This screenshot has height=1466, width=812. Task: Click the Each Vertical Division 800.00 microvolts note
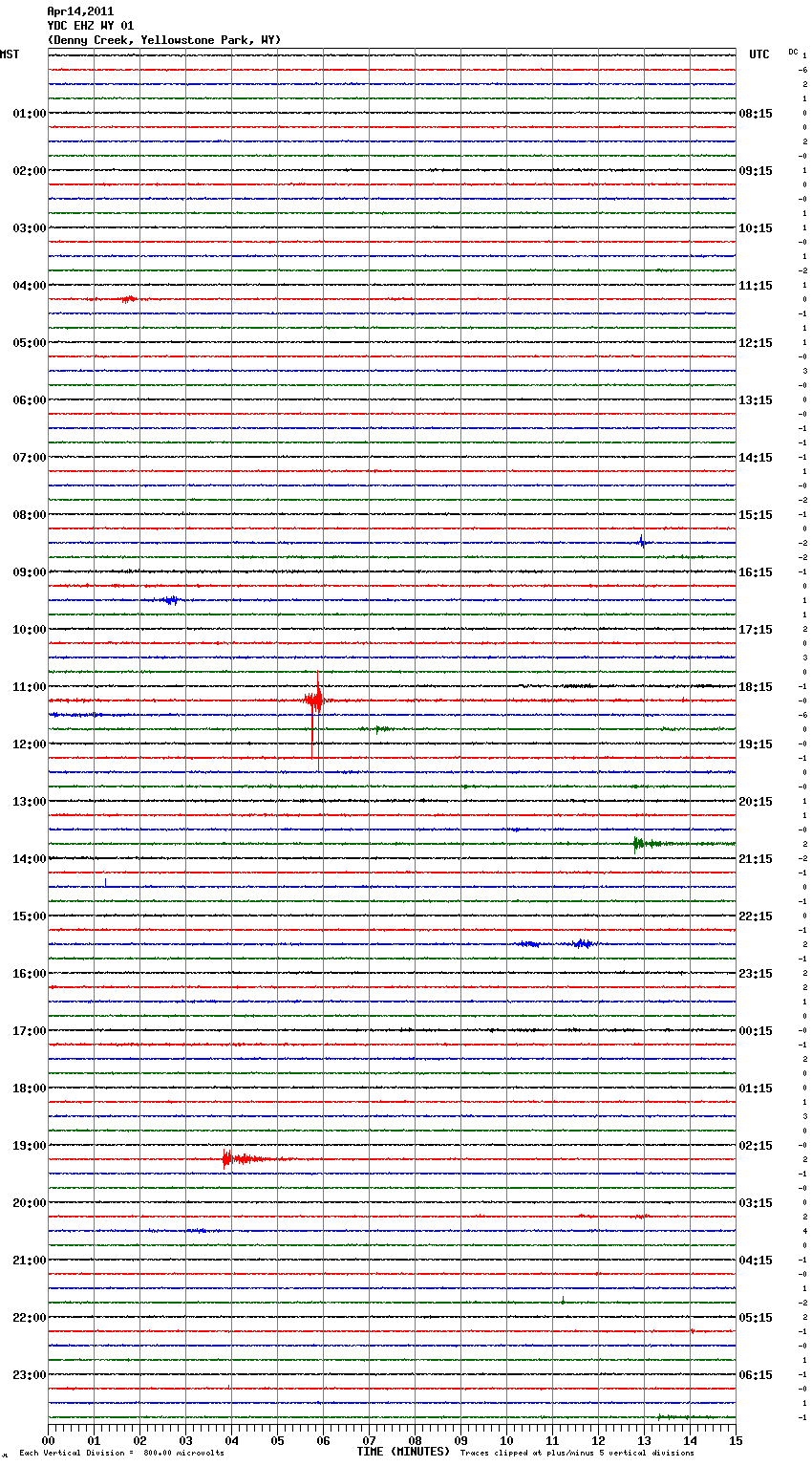(x=121, y=1454)
